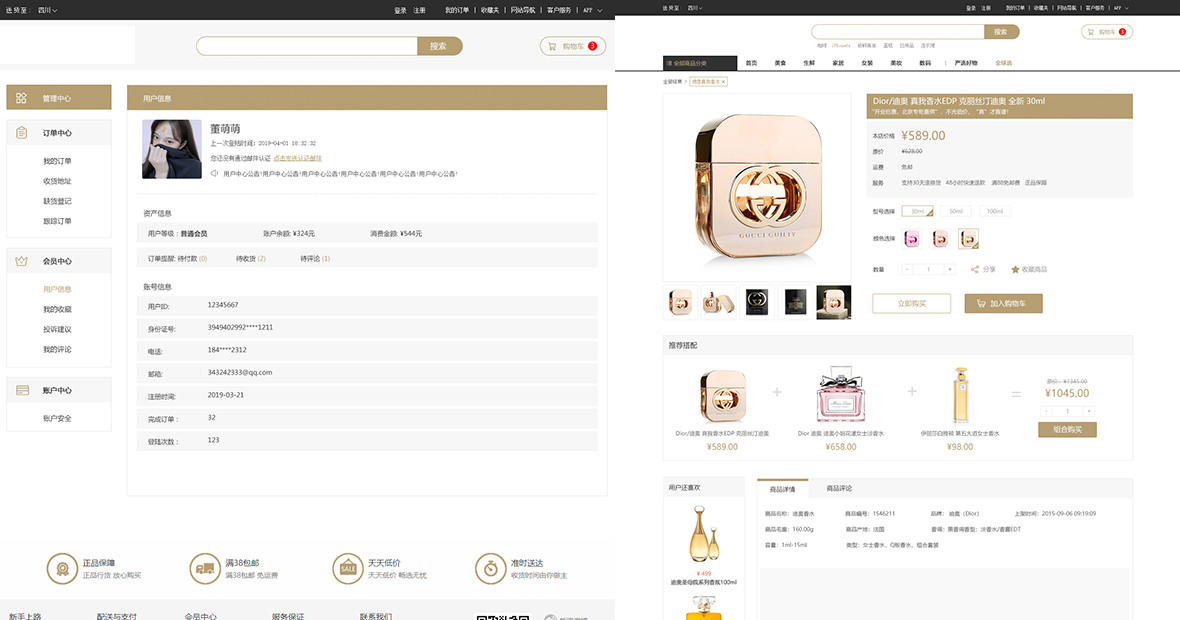Click the 搜索 button on the product page
1180x620 pixels.
[1001, 32]
